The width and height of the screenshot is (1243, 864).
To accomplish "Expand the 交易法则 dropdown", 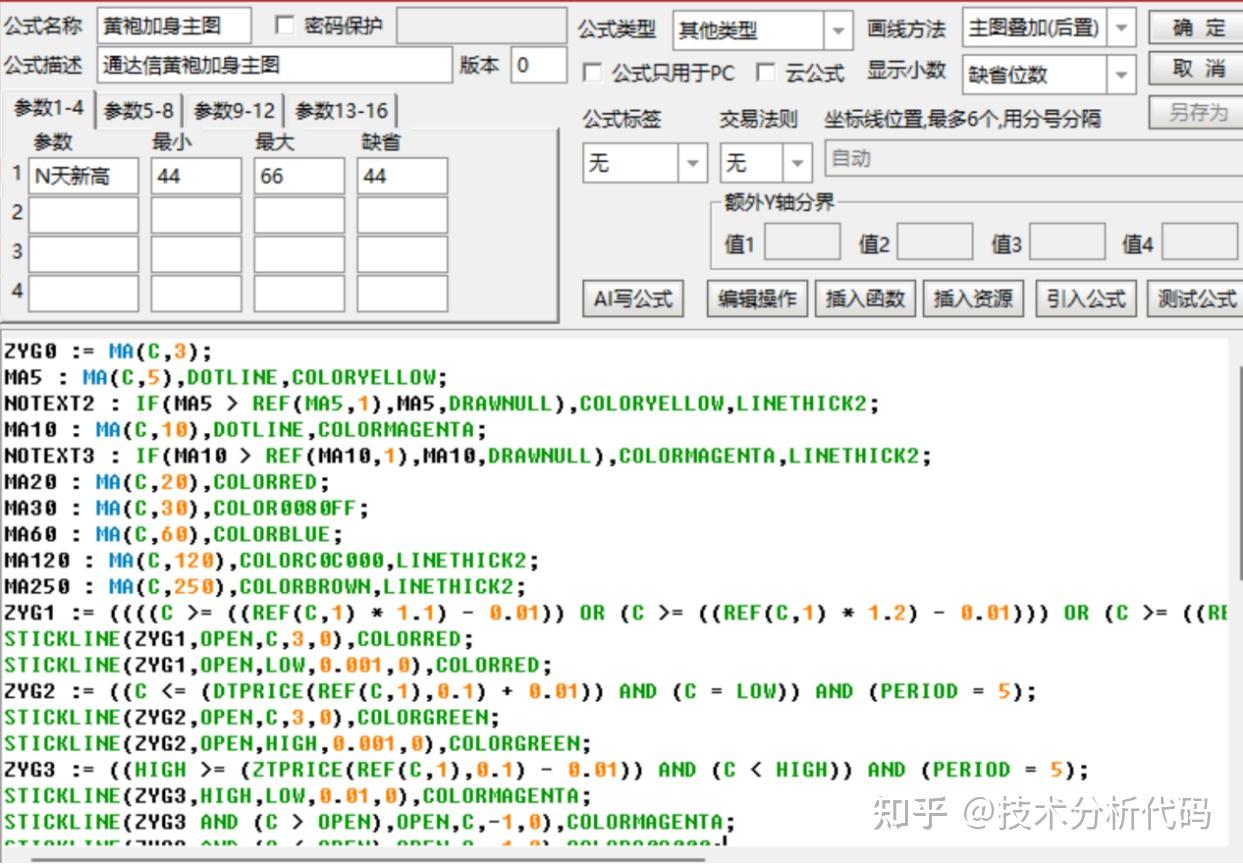I will (797, 162).
